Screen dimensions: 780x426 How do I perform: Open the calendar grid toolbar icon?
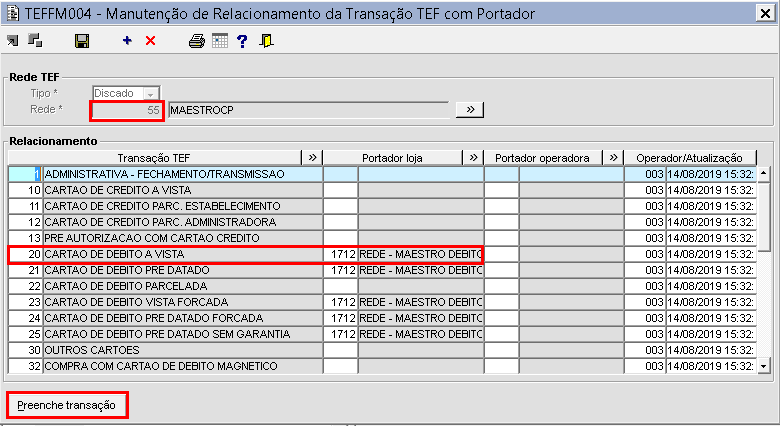pos(220,41)
